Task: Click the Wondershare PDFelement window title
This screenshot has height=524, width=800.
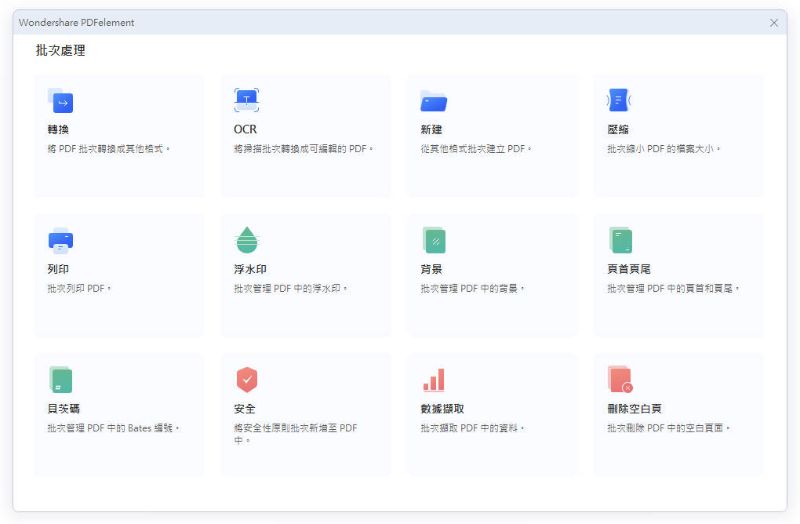Action: click(x=77, y=23)
